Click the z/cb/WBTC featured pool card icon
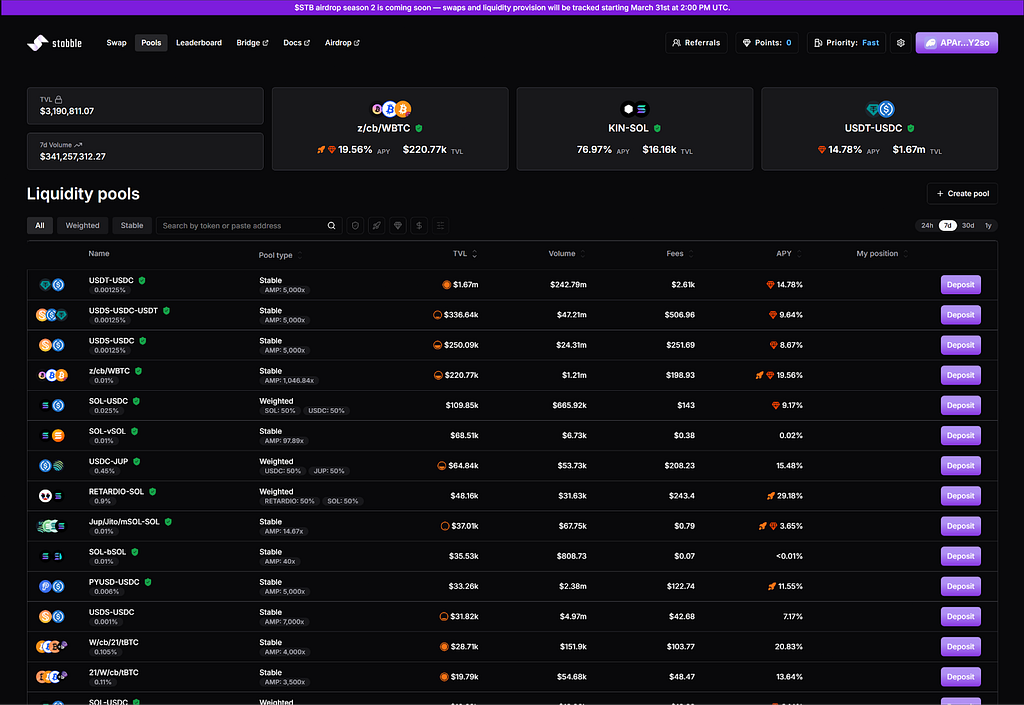This screenshot has width=1024, height=705. tap(391, 109)
